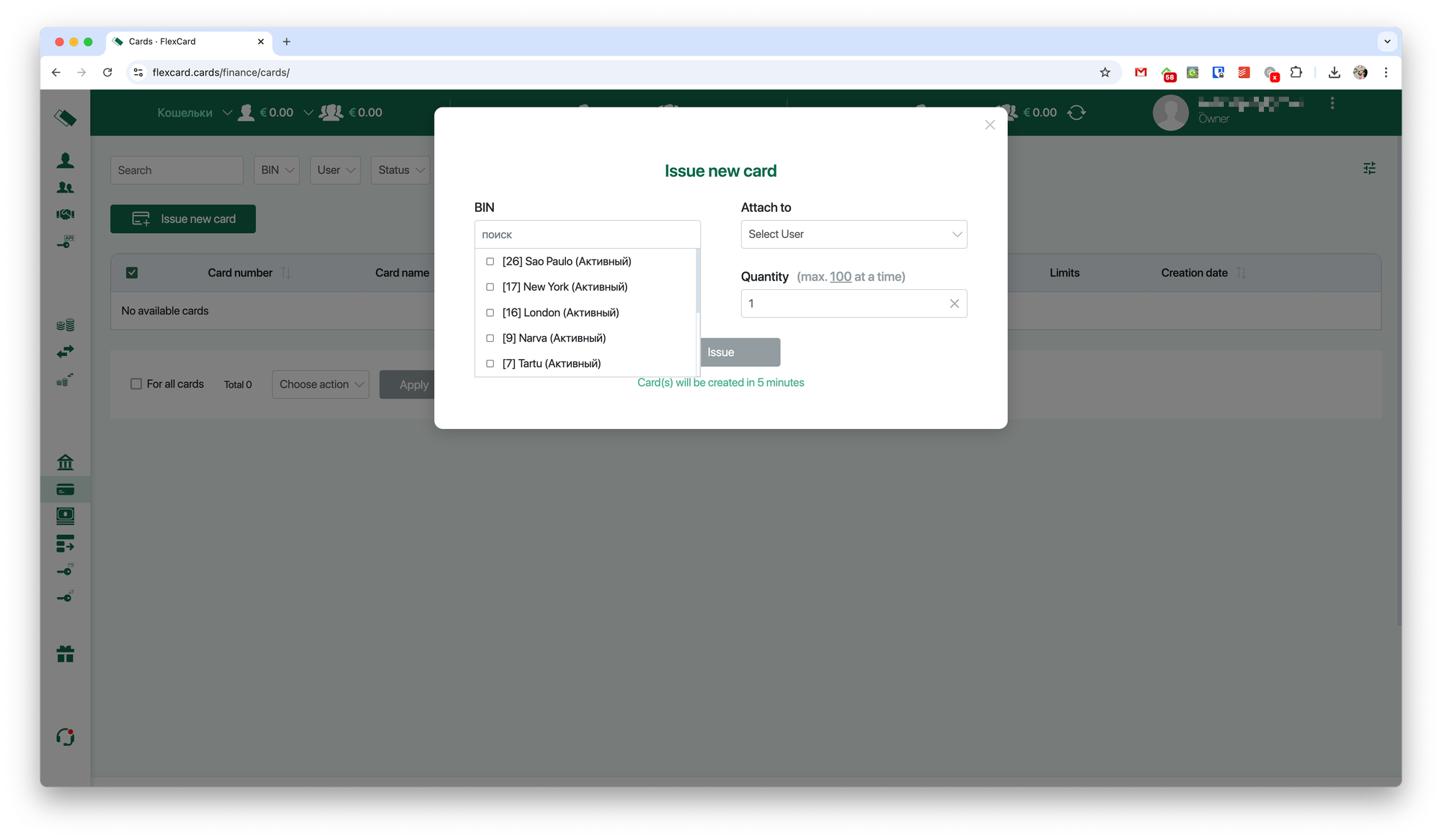Click the transfer arrows icon in sidebar
This screenshot has width=1442, height=840.
(65, 352)
